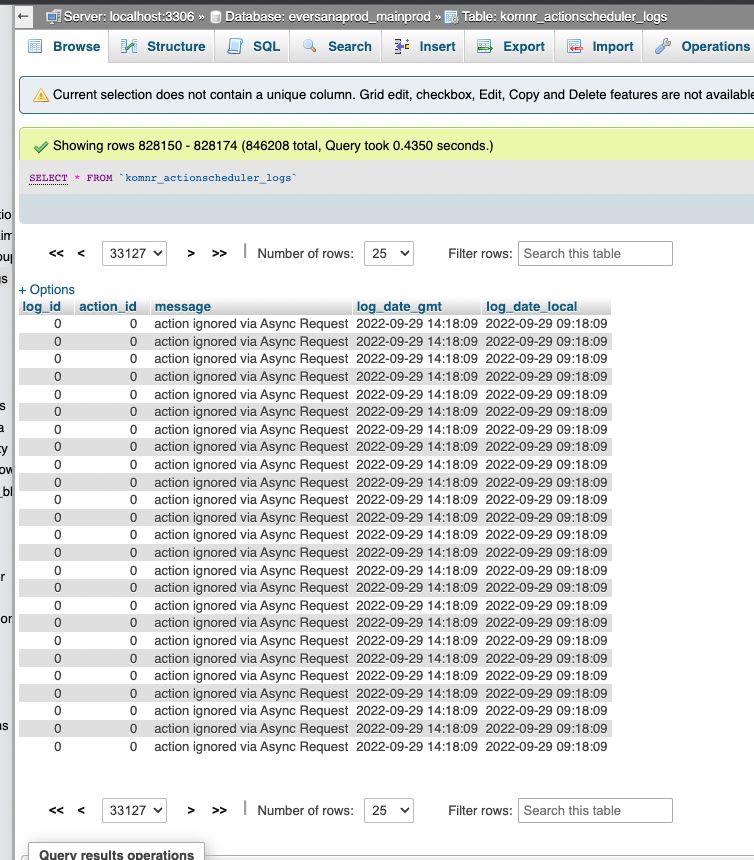Go to the Search tab

coord(337,47)
